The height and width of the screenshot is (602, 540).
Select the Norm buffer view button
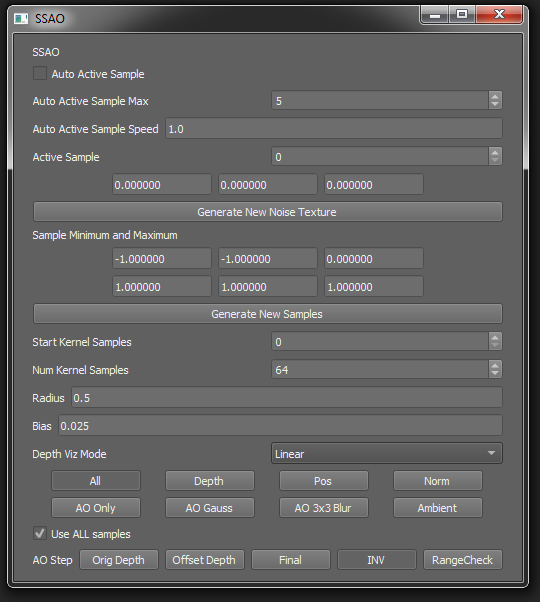(x=438, y=481)
